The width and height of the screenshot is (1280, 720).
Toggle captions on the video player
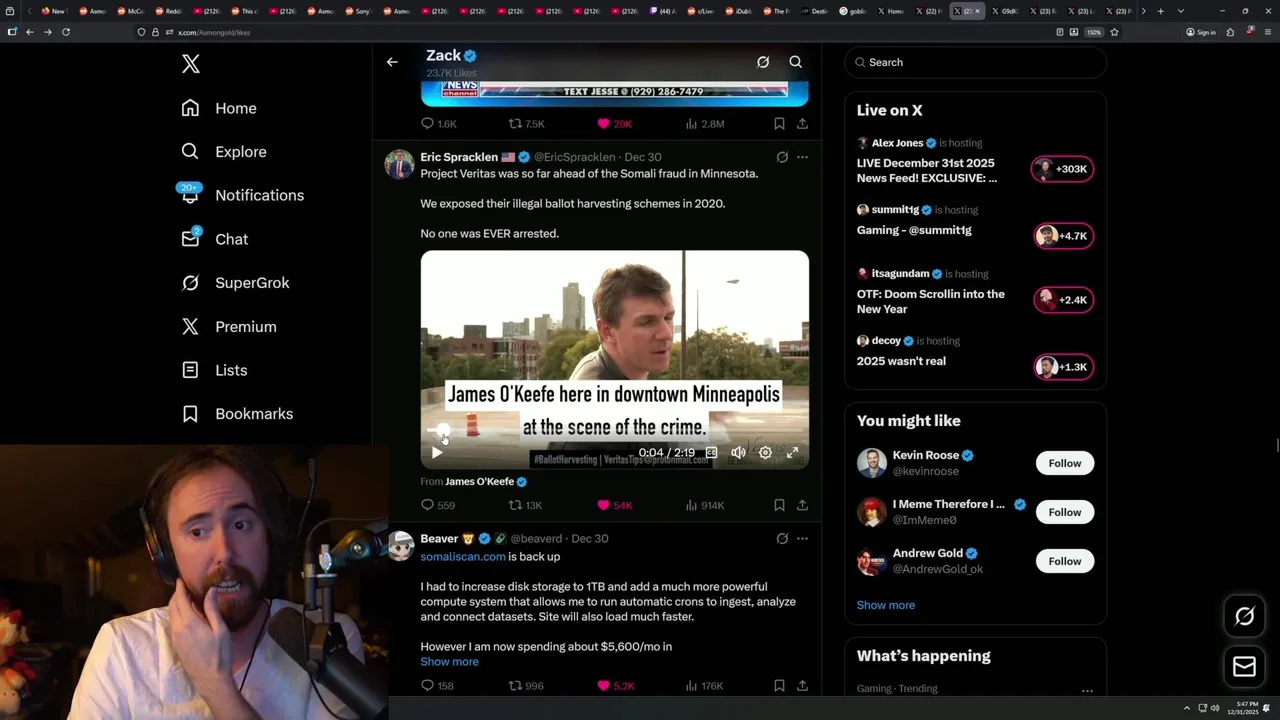coord(711,453)
